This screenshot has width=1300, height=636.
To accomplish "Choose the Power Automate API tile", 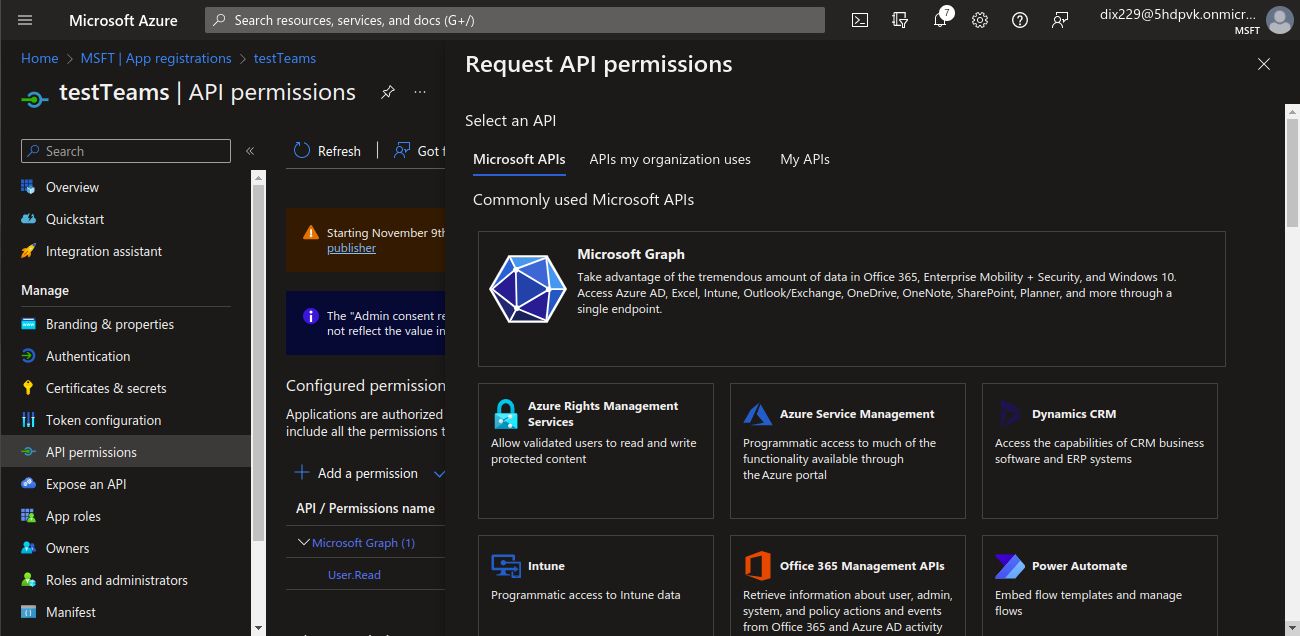I will [x=1099, y=586].
